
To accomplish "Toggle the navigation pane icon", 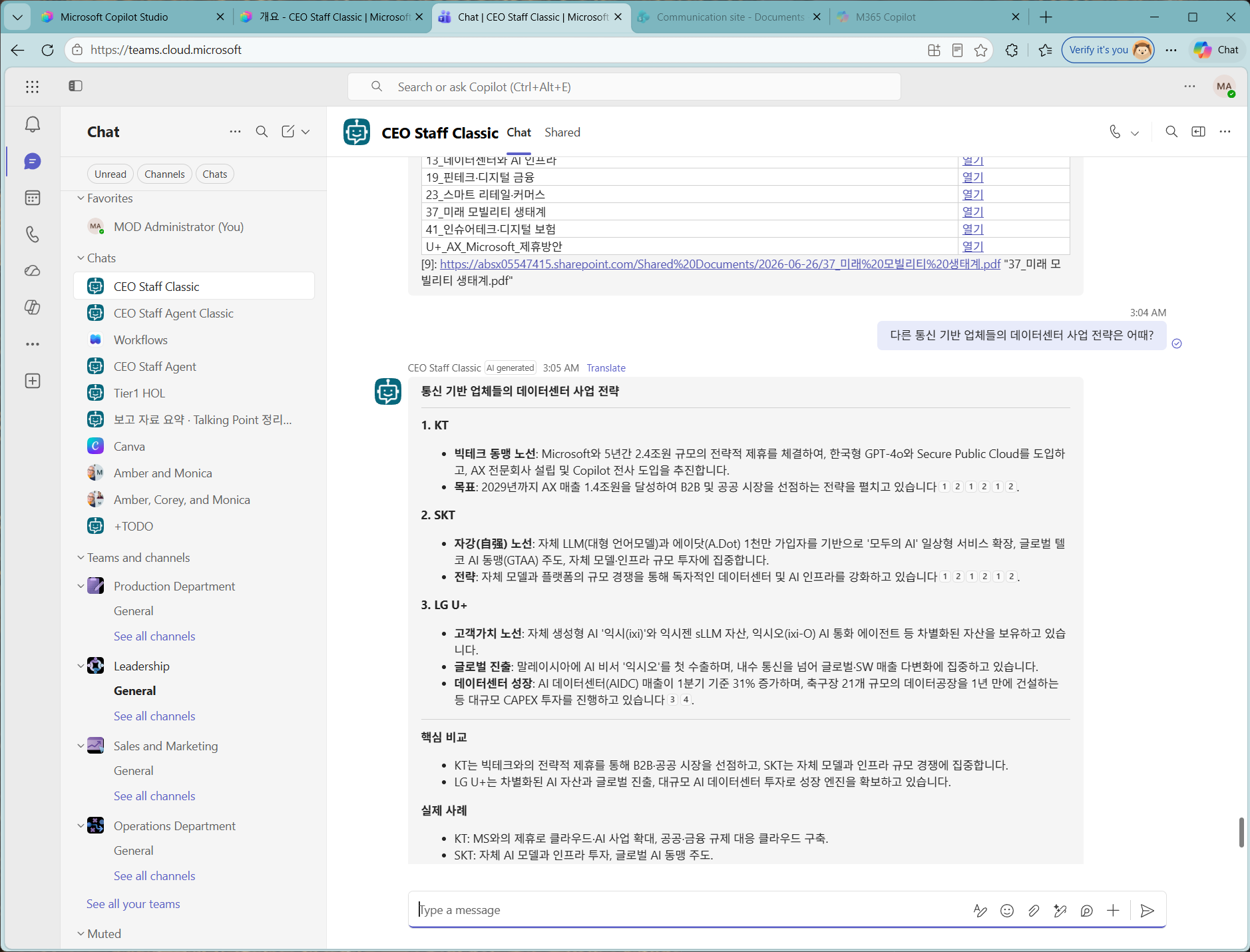I will tap(75, 86).
